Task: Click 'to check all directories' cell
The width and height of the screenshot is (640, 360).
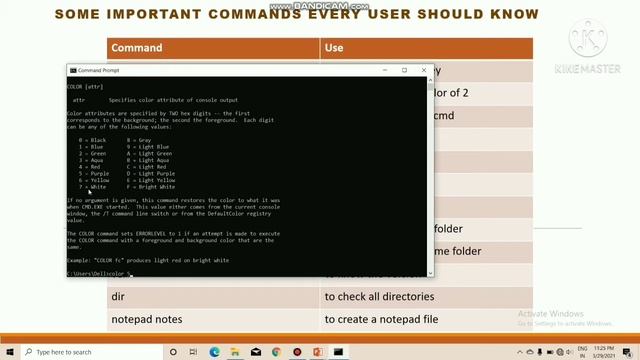Action: [x=426, y=297]
